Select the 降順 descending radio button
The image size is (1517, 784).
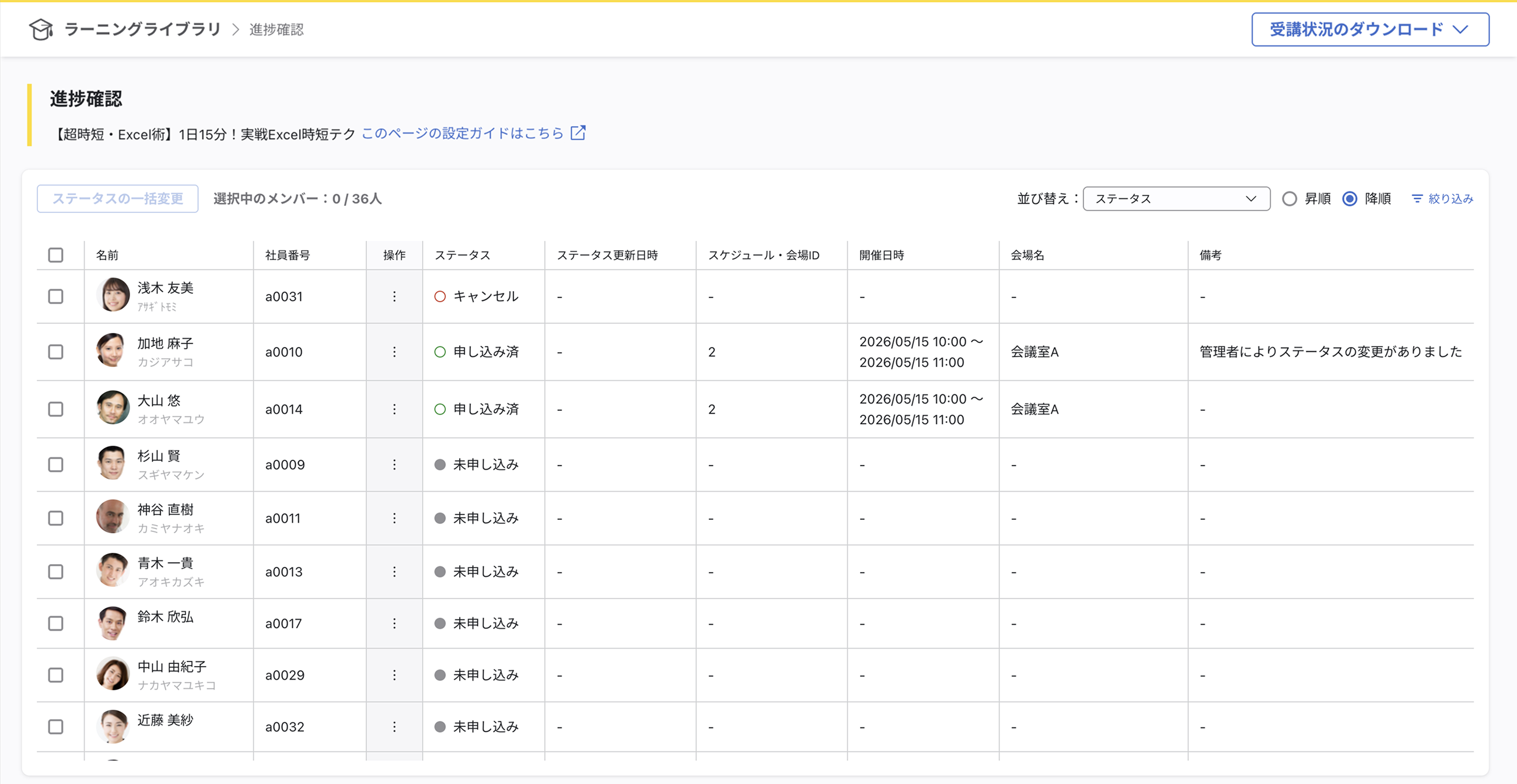tap(1349, 199)
